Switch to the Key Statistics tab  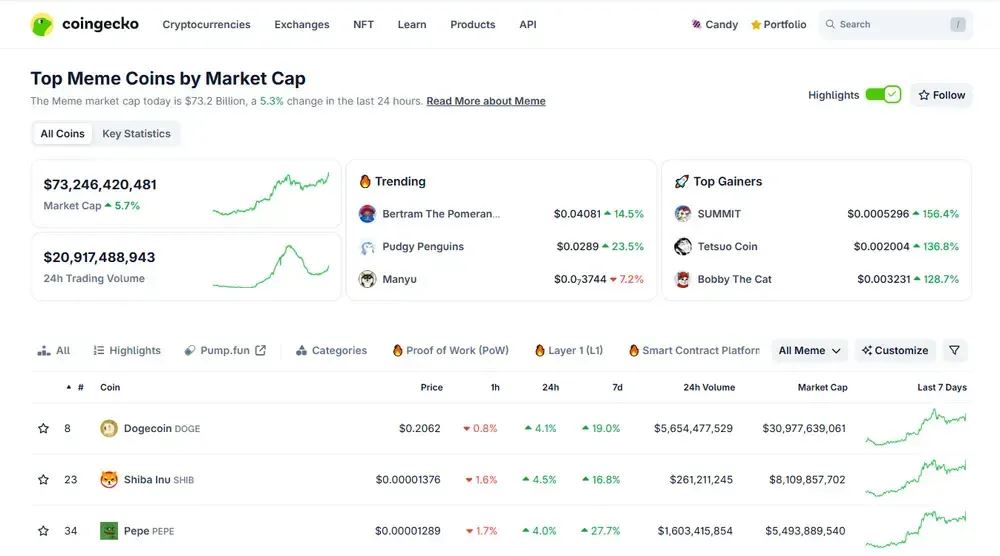(136, 133)
